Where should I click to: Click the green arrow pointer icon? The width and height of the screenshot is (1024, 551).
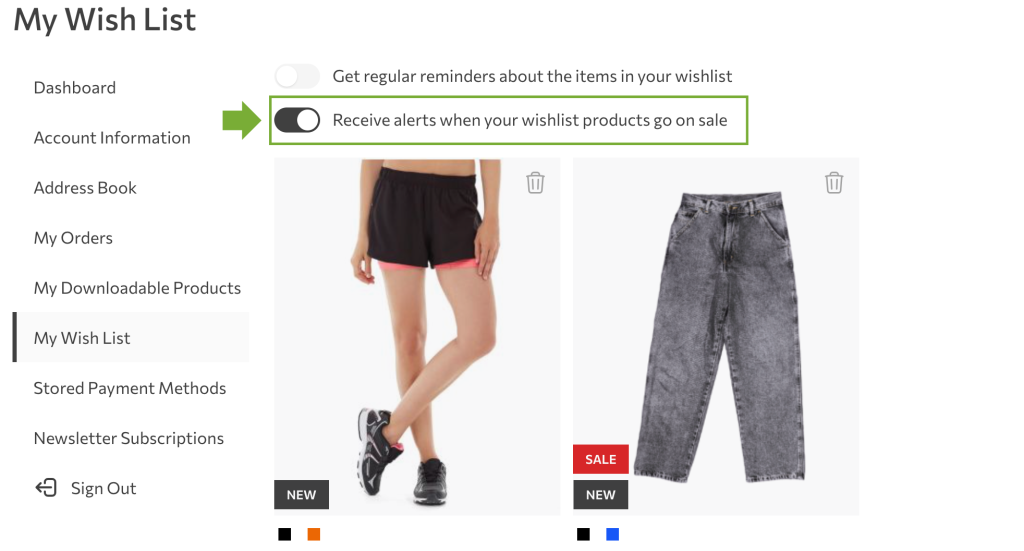[x=241, y=120]
